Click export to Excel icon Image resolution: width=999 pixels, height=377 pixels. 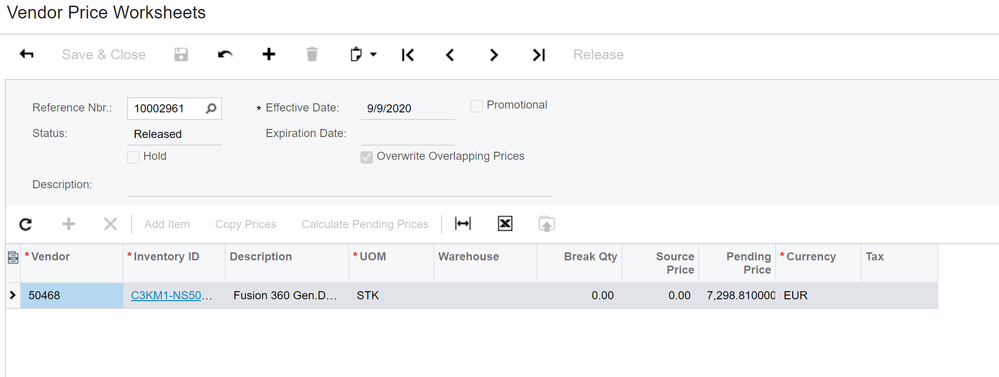[505, 224]
